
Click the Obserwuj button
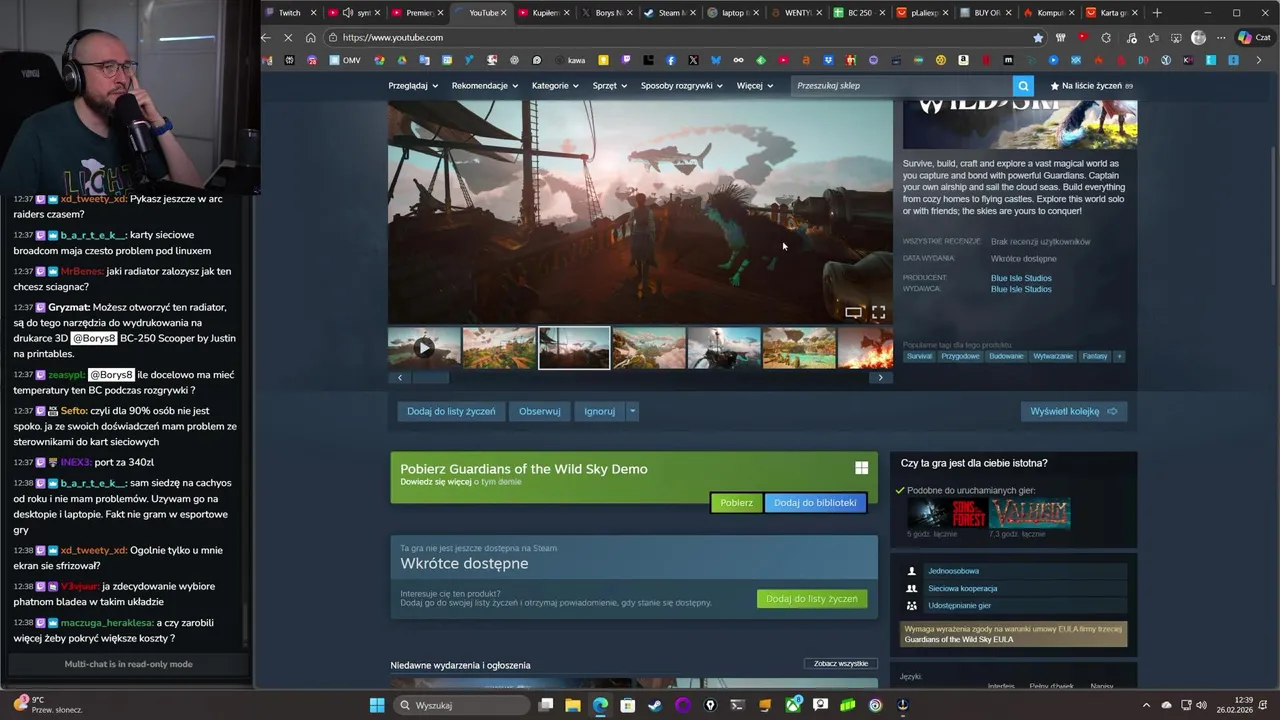coord(539,411)
